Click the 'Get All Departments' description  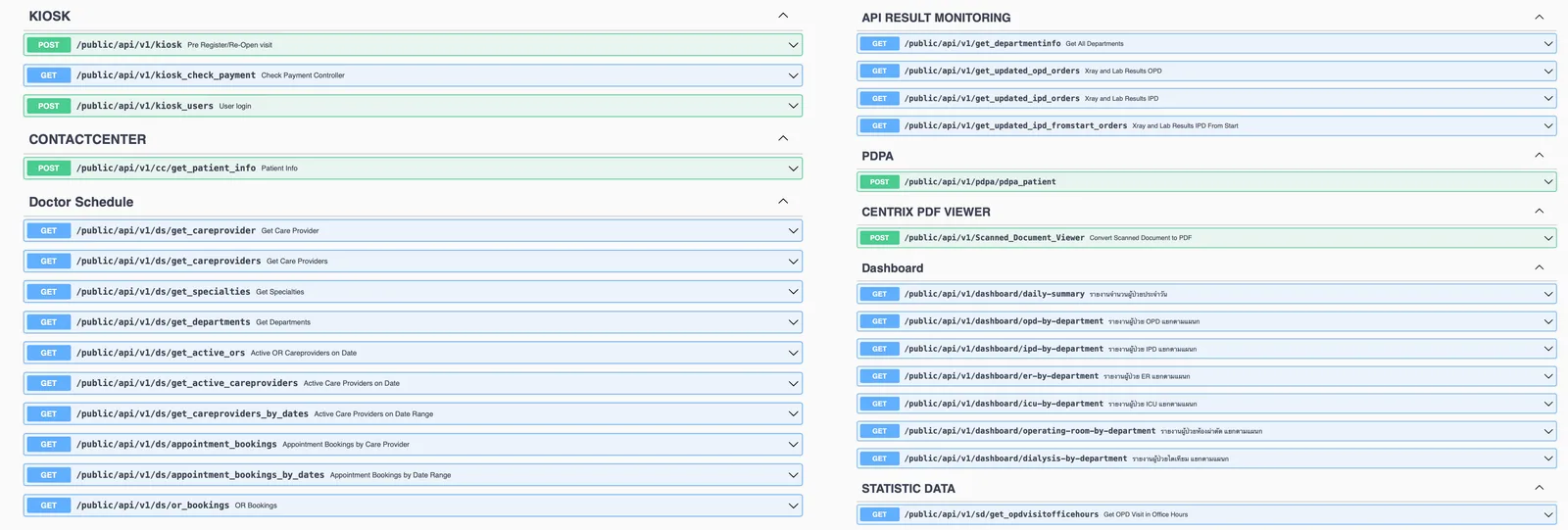(1095, 44)
